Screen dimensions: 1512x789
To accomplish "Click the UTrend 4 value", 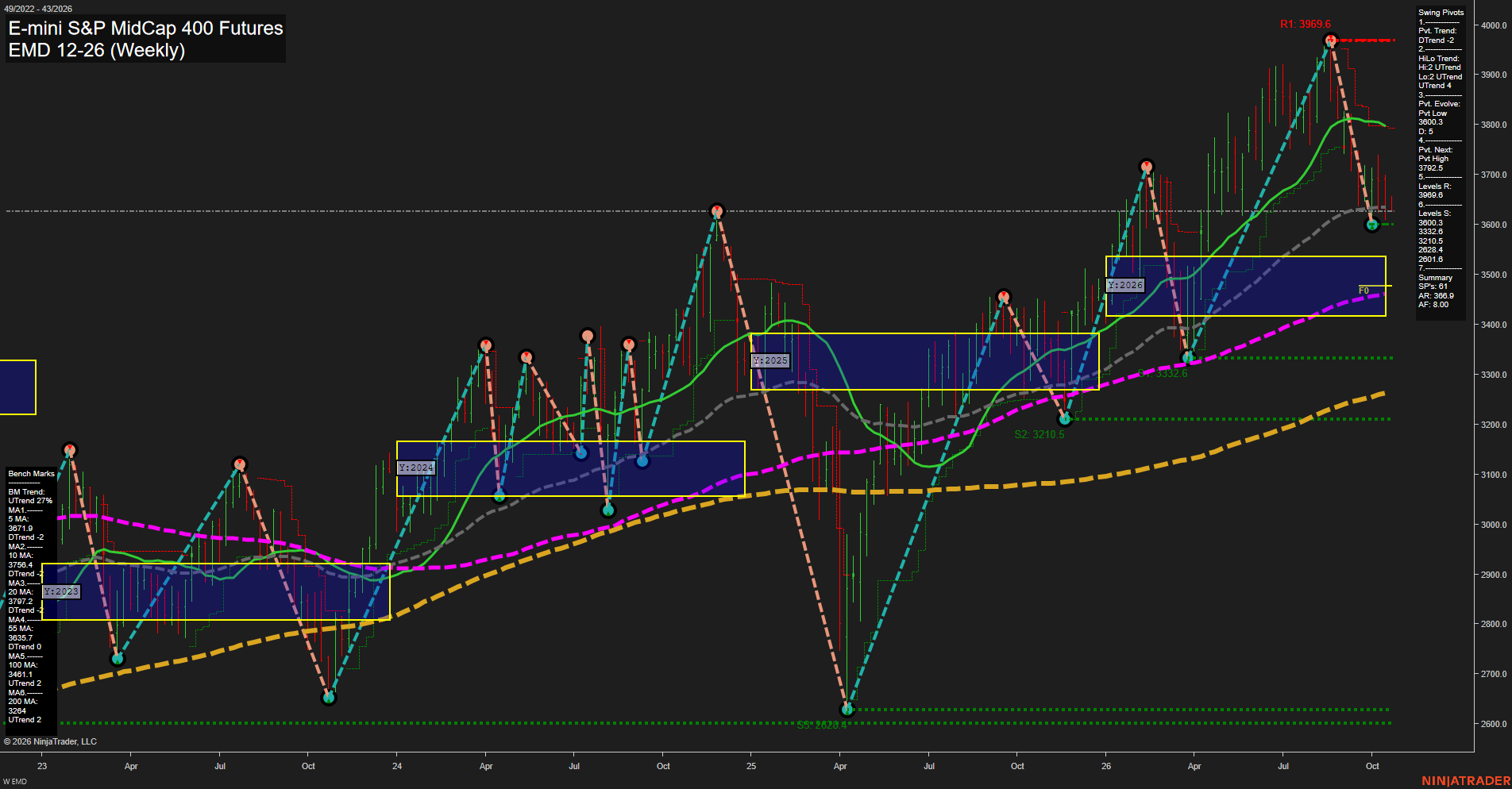I will pos(1435,86).
